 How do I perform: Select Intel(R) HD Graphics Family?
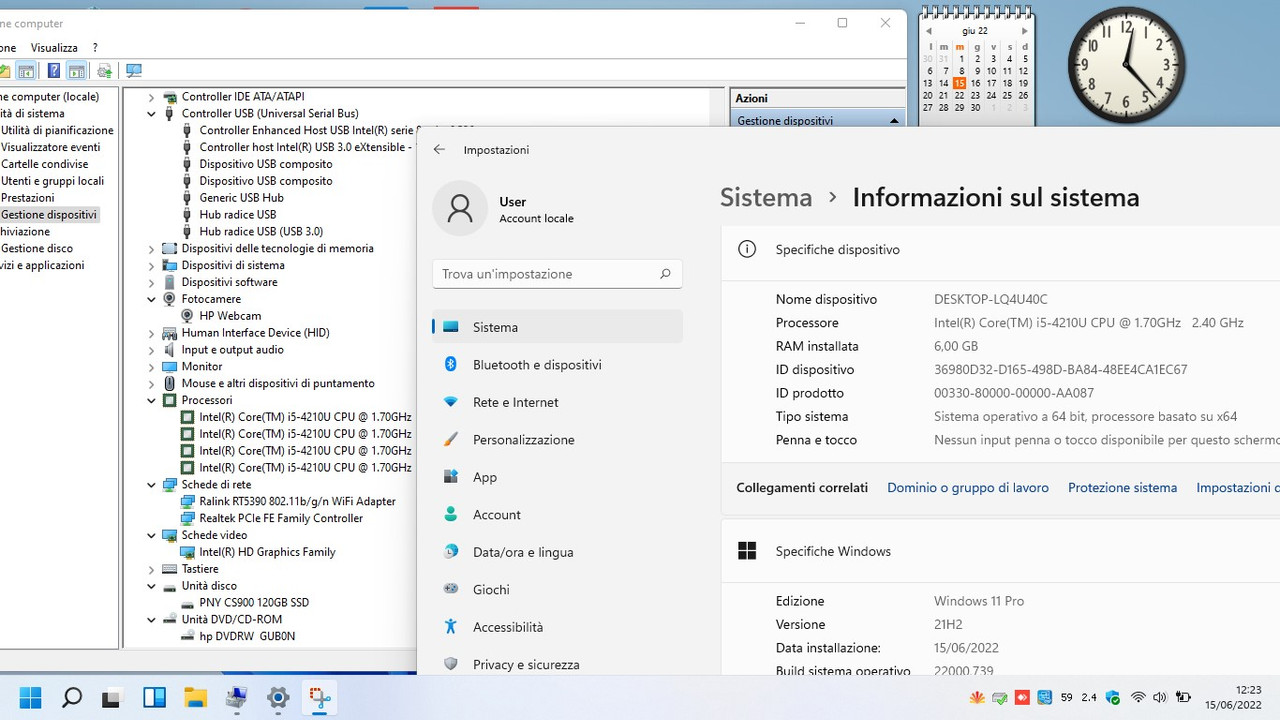coord(267,552)
